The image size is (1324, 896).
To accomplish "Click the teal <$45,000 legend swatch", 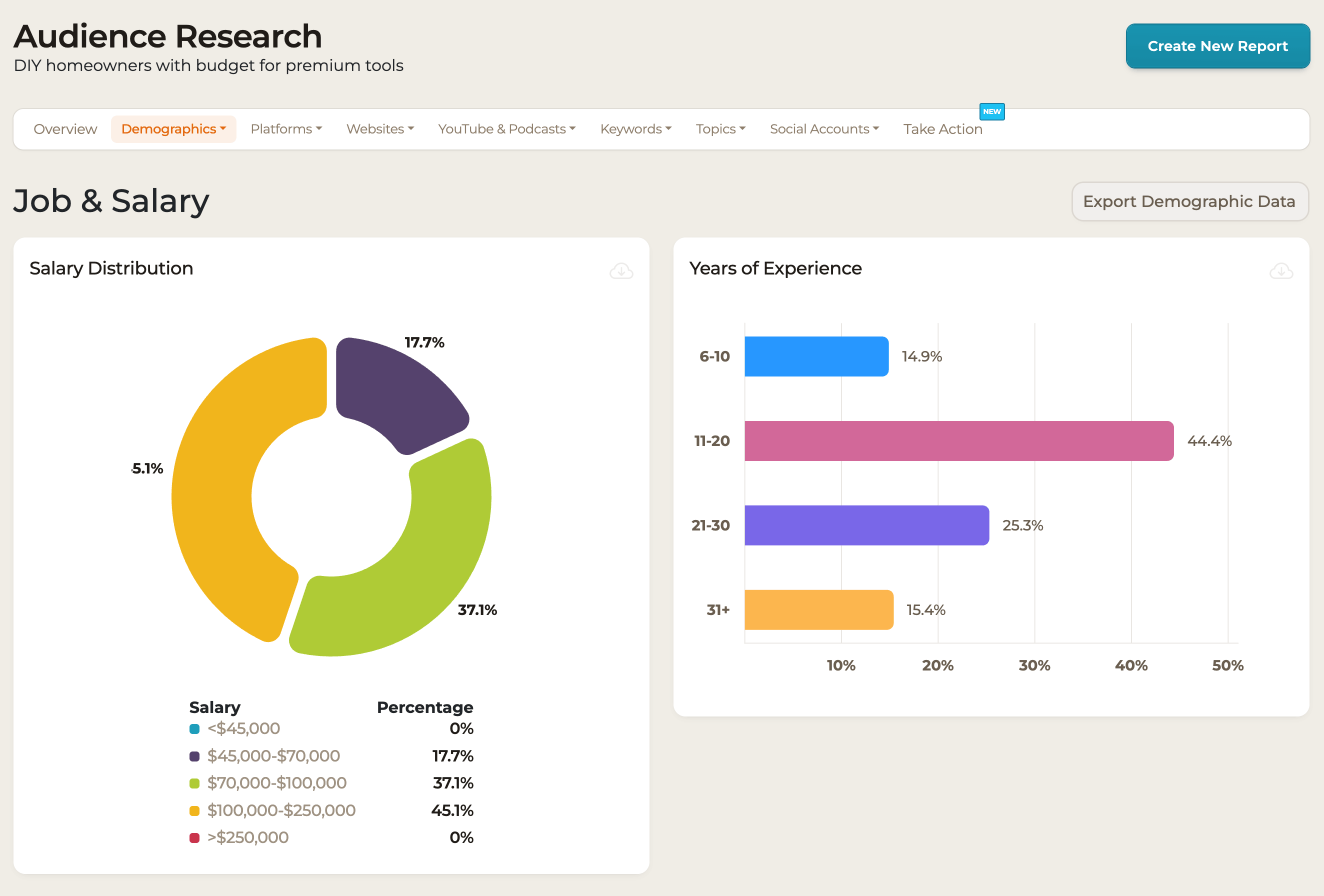I will coord(194,728).
